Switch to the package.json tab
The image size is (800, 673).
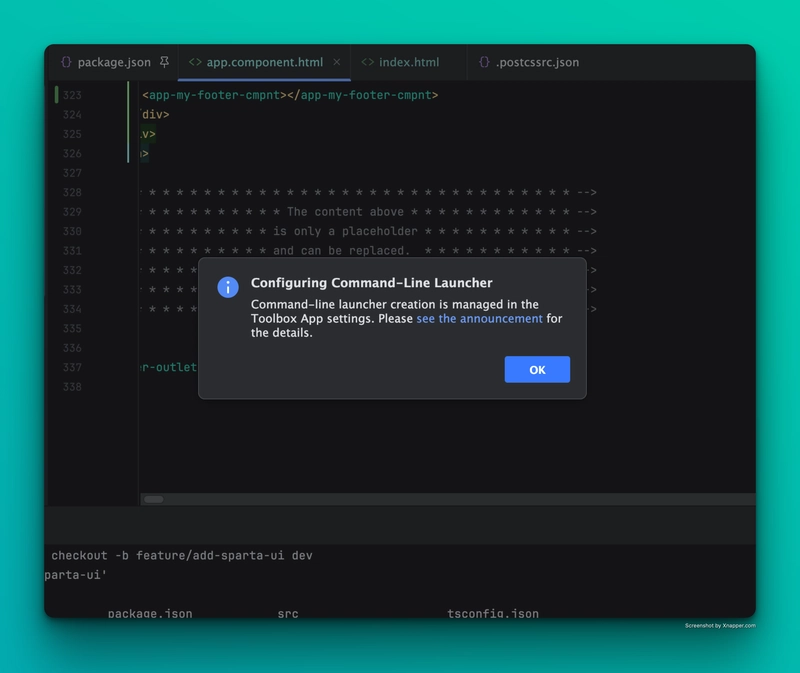[114, 62]
